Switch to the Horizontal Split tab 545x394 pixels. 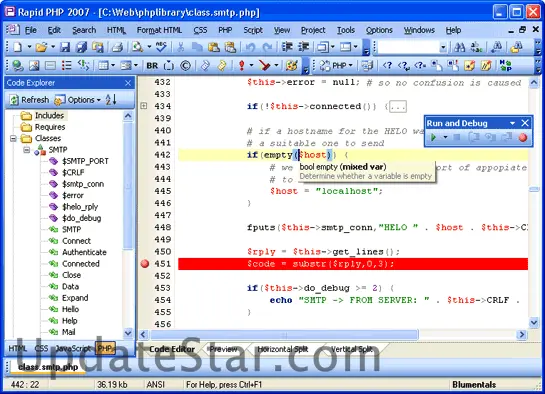point(283,349)
